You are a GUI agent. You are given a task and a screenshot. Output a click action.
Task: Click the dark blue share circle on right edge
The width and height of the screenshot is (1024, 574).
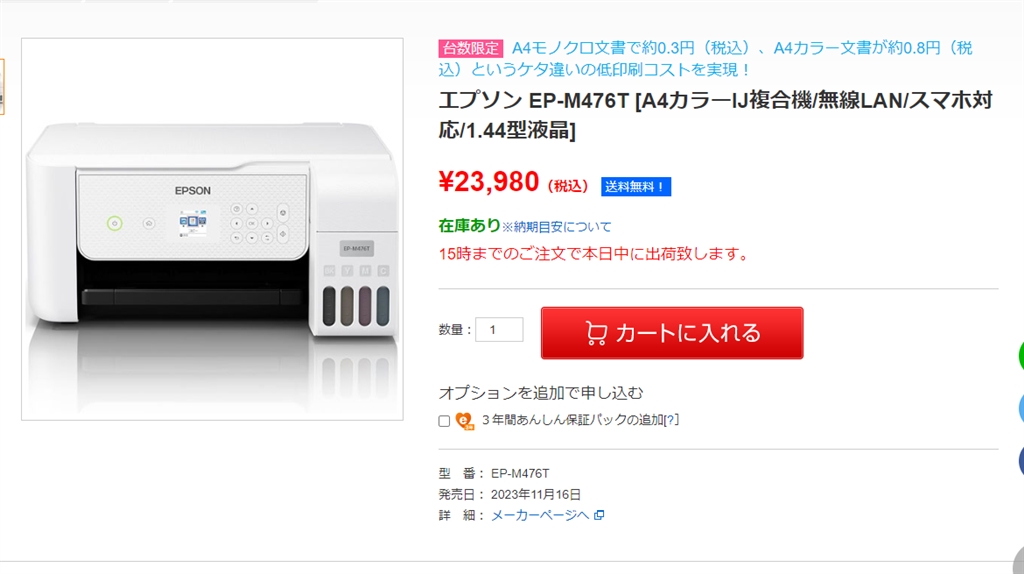[x=1021, y=460]
